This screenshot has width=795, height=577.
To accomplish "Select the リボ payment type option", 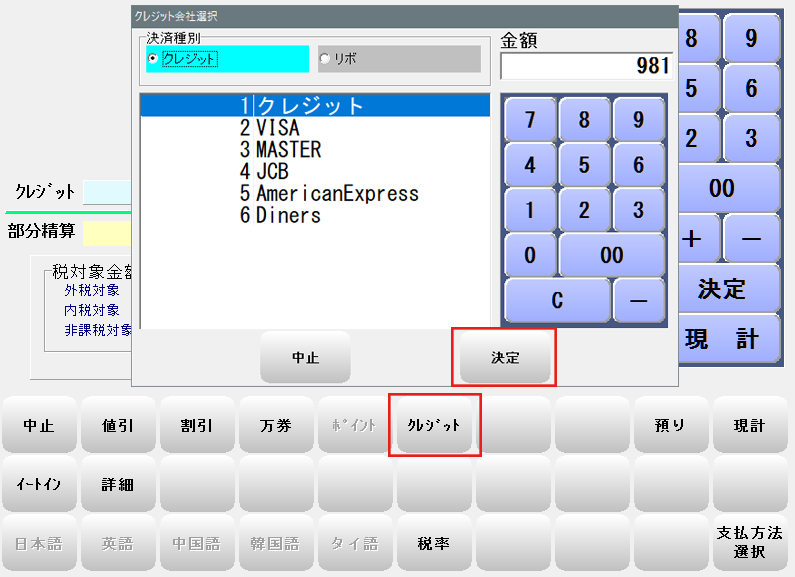I will point(324,59).
